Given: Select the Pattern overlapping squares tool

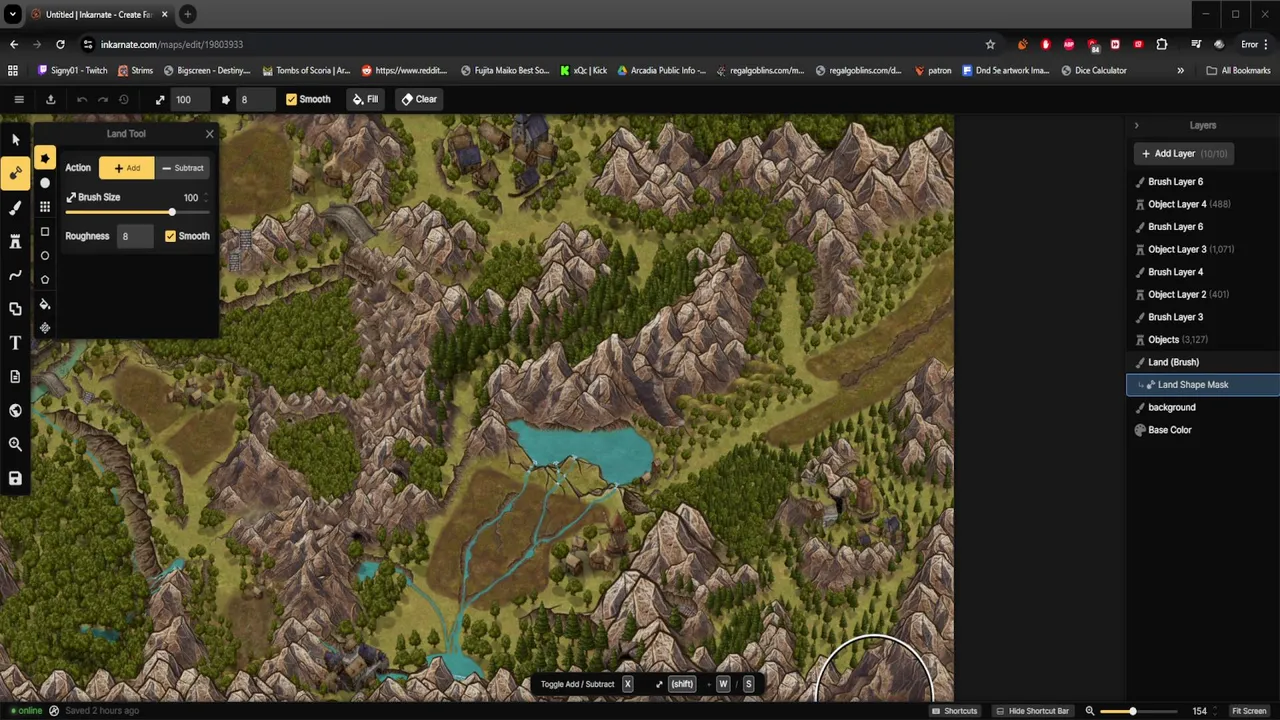Looking at the screenshot, I should coord(15,309).
